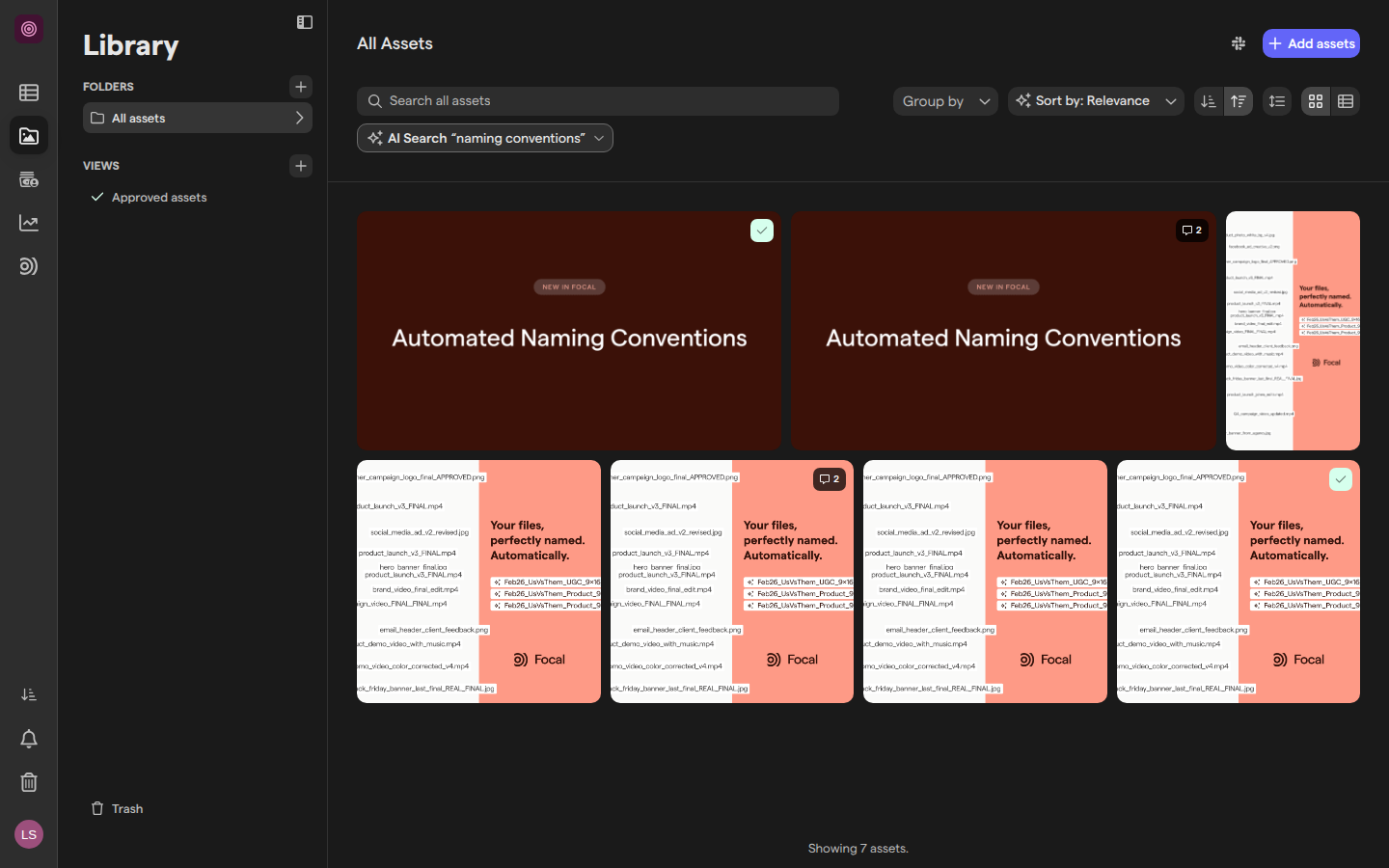Select ascending sort order

pos(1239,101)
